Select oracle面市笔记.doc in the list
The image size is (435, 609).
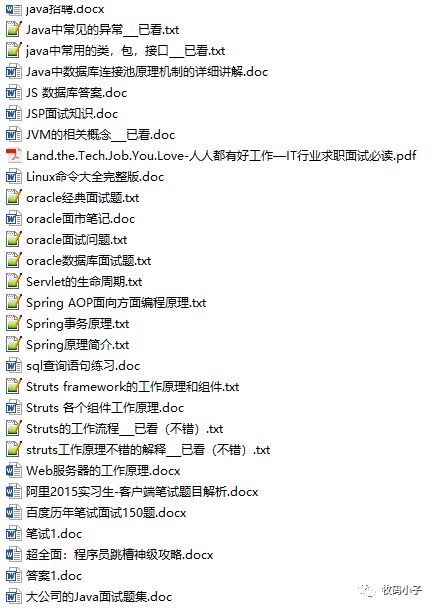pos(80,219)
